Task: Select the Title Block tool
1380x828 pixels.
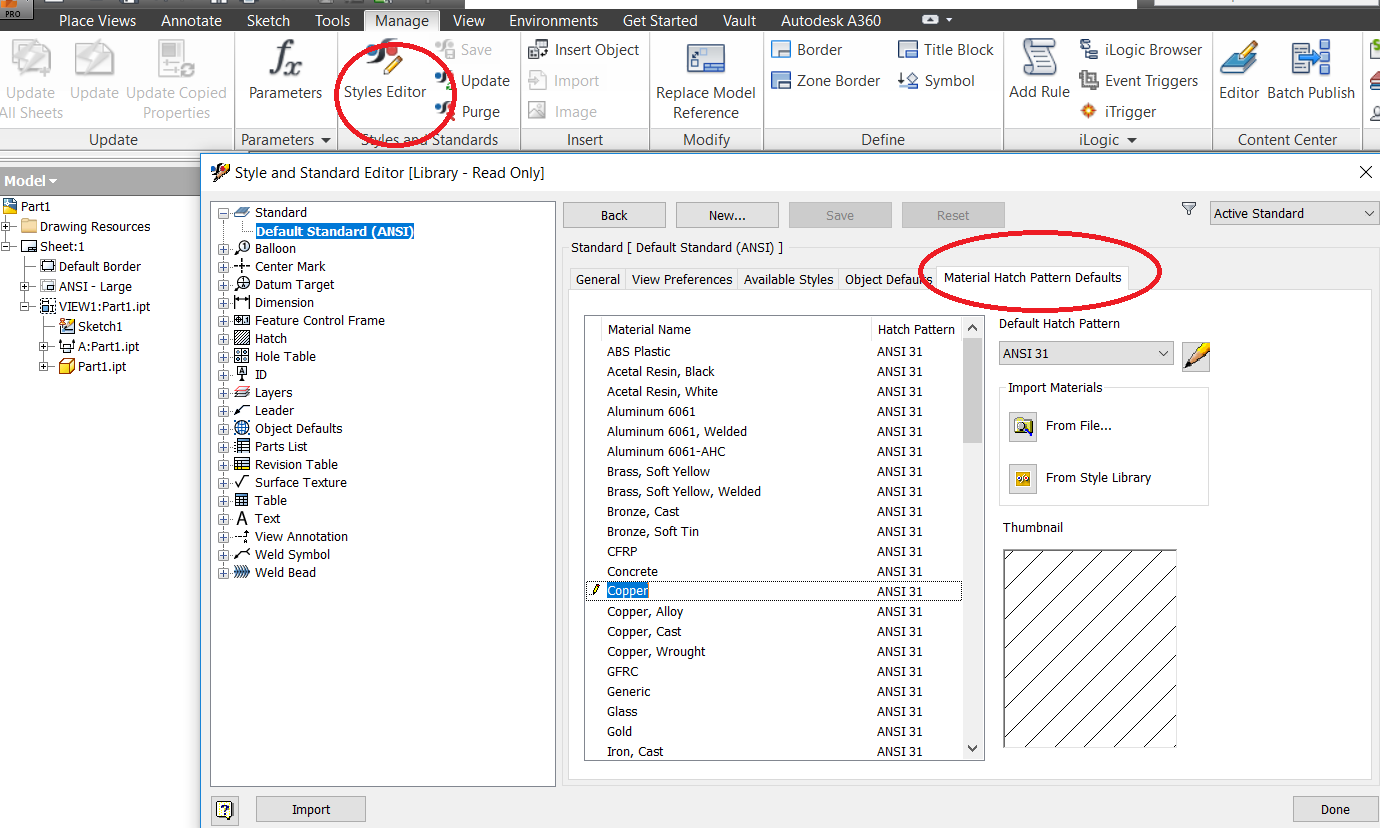Action: coord(946,50)
